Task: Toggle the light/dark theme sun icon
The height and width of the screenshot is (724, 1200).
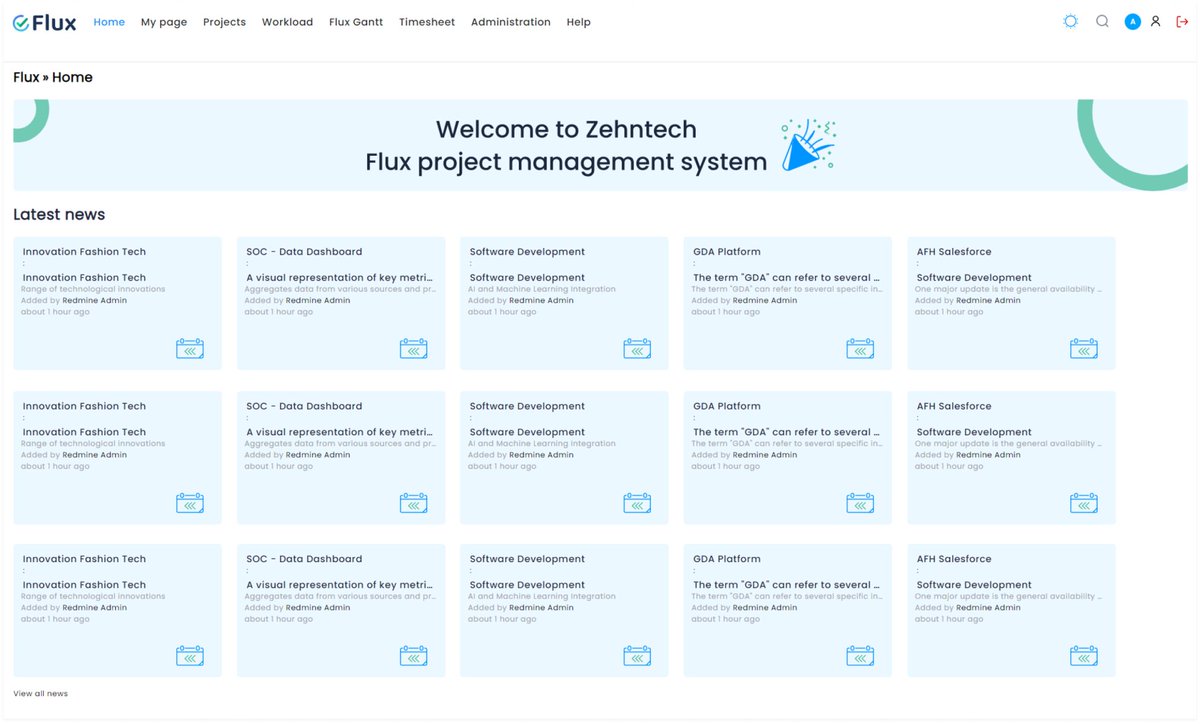Action: (1071, 21)
